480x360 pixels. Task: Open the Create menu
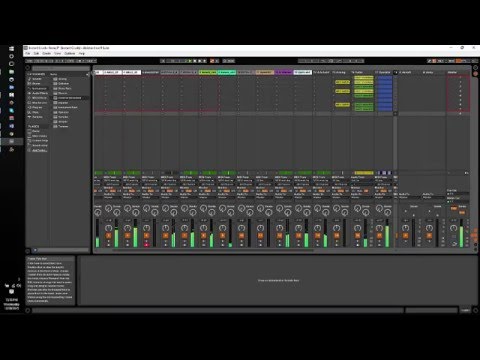[x=47, y=53]
